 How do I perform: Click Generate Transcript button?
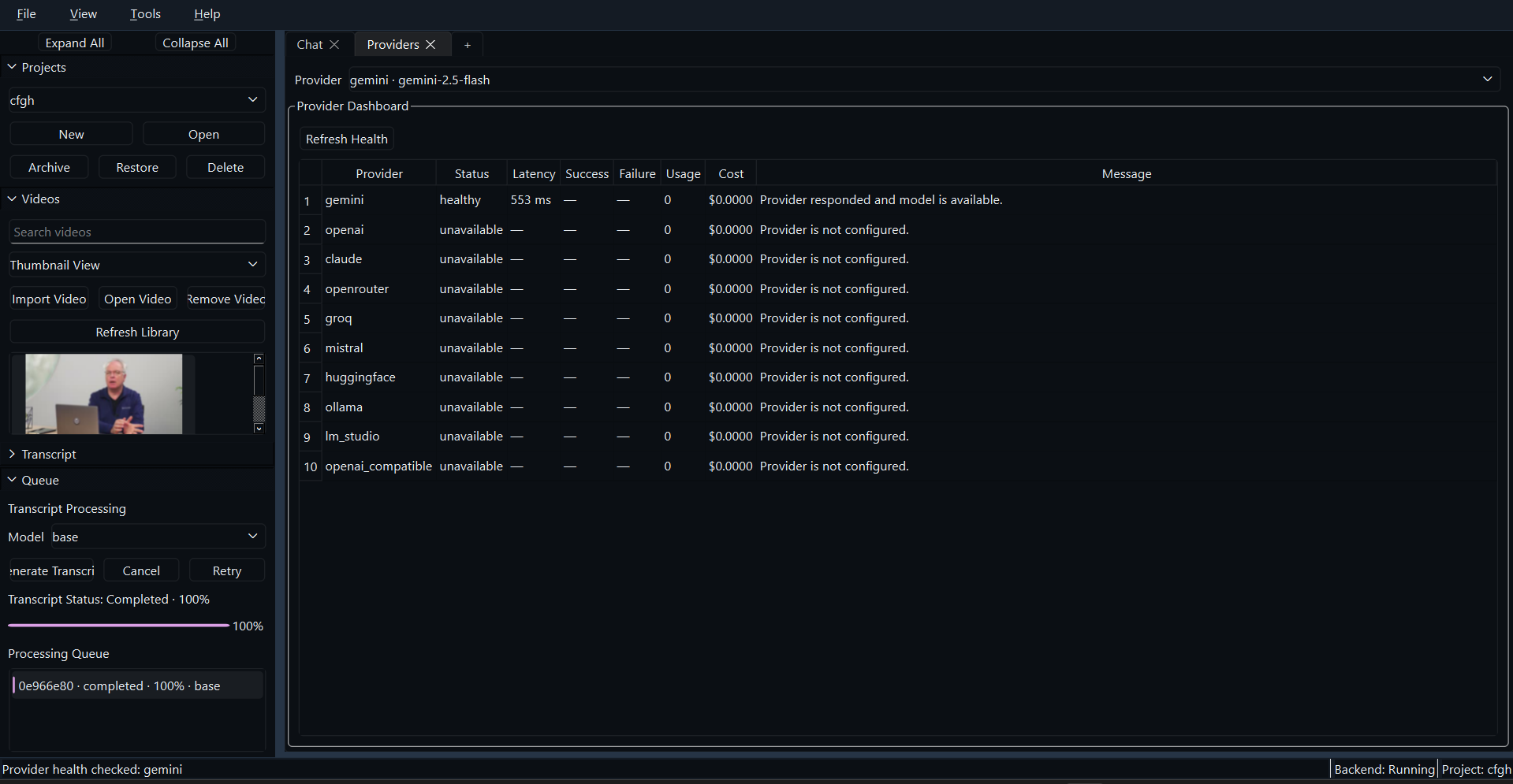pyautogui.click(x=52, y=570)
